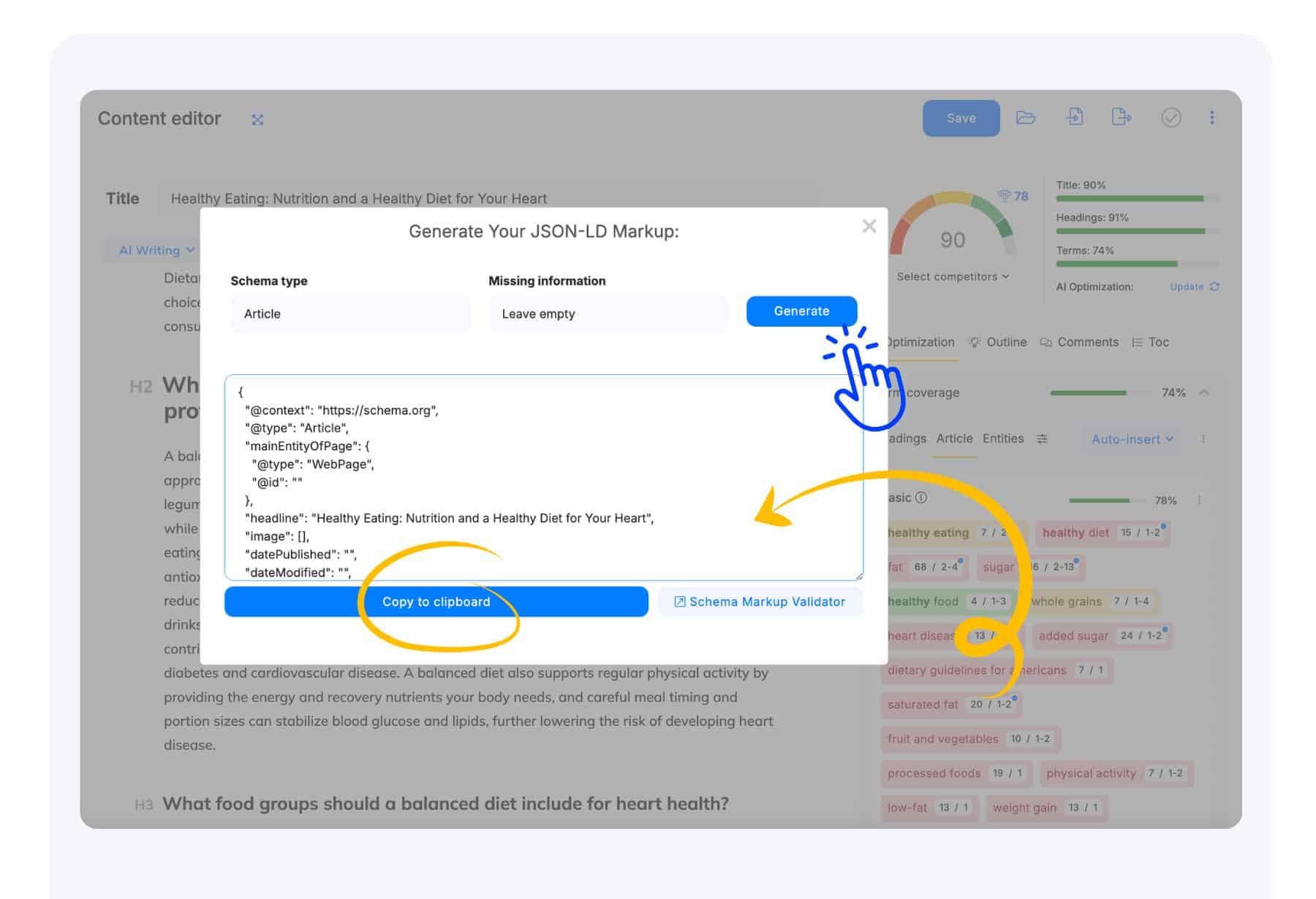Click the Missing information input field
Image resolution: width=1316 pixels, height=899 pixels.
pyautogui.click(x=608, y=314)
